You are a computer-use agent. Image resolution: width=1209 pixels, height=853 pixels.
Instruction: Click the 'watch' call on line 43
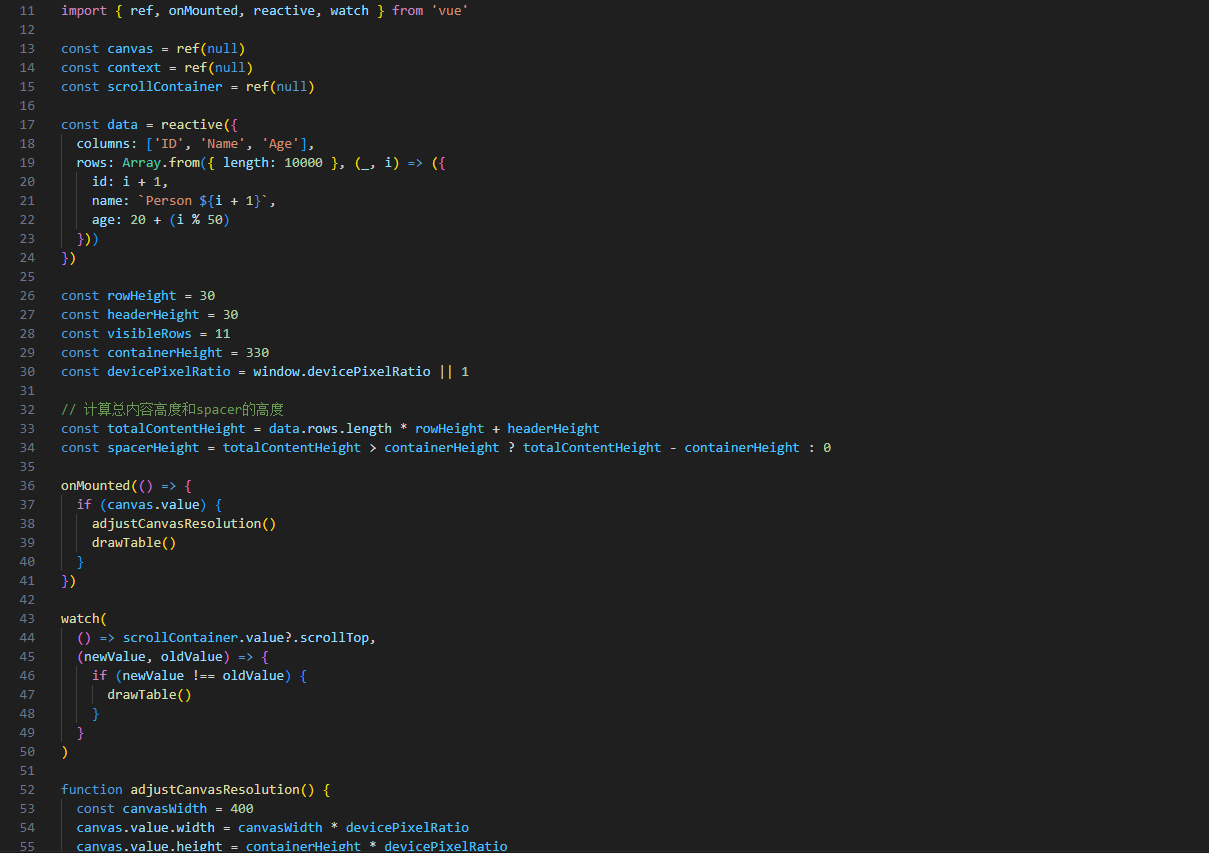tap(80, 618)
